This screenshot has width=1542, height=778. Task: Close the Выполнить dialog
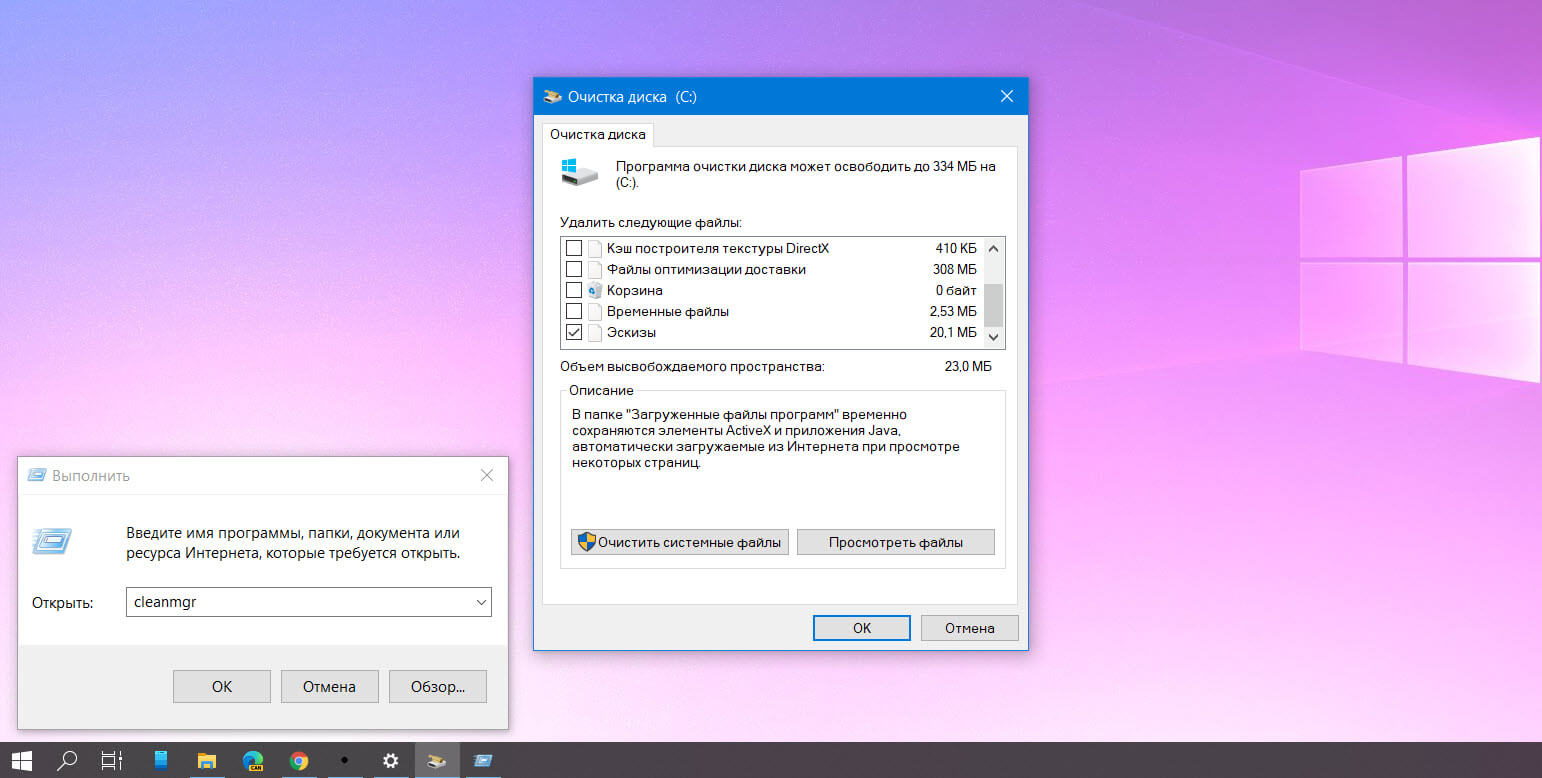[x=487, y=475]
